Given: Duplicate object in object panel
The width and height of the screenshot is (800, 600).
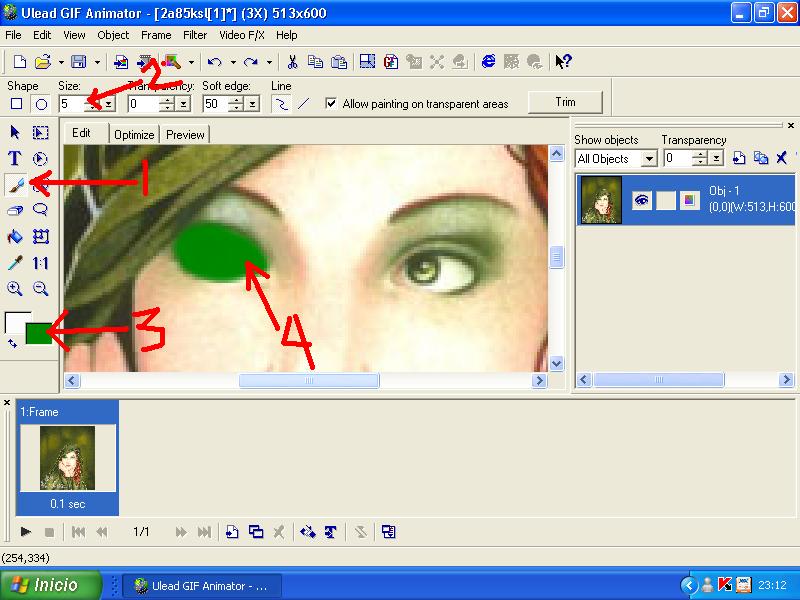Looking at the screenshot, I should pyautogui.click(x=761, y=158).
